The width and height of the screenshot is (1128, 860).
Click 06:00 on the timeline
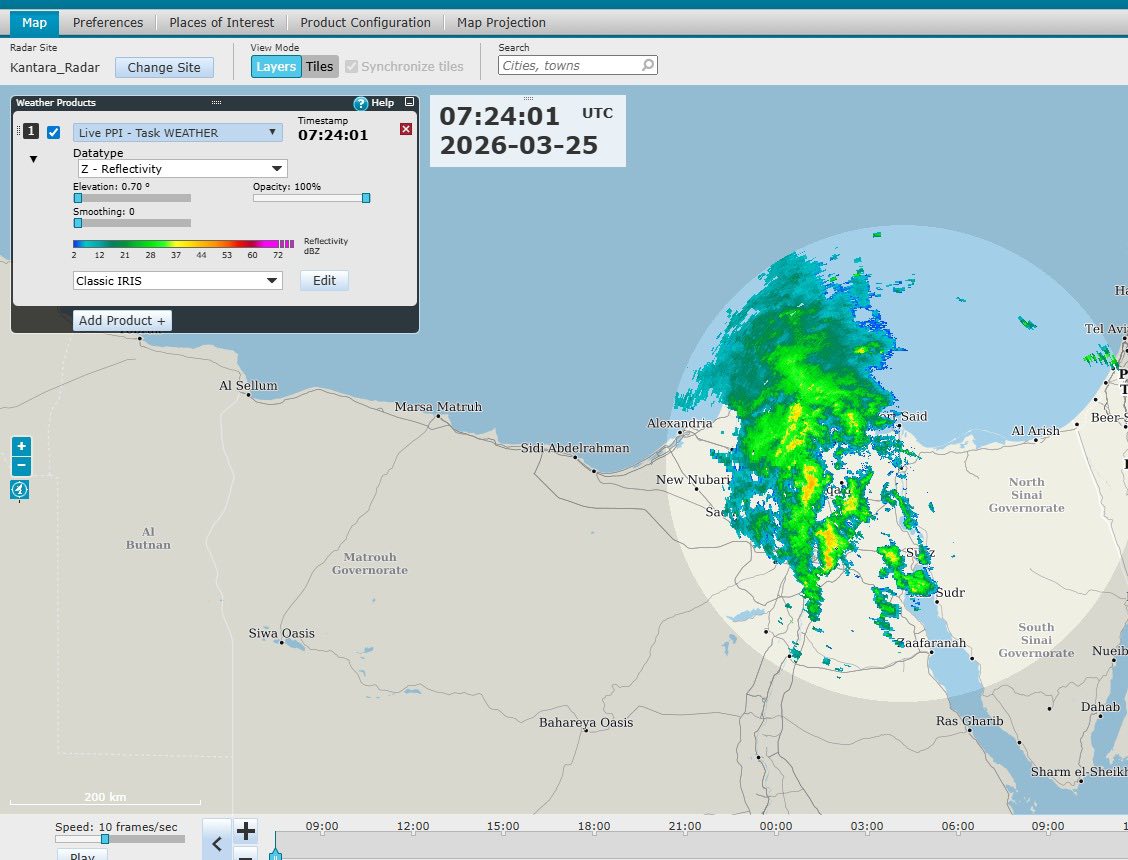click(x=958, y=826)
